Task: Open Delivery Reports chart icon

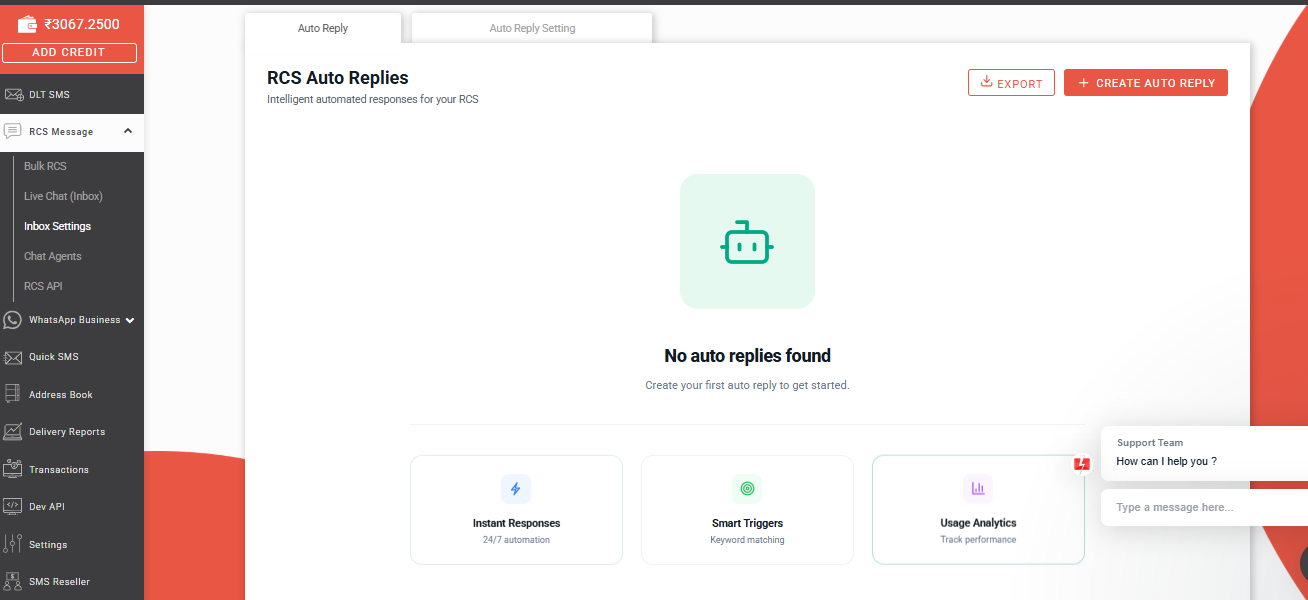Action: coord(13,432)
